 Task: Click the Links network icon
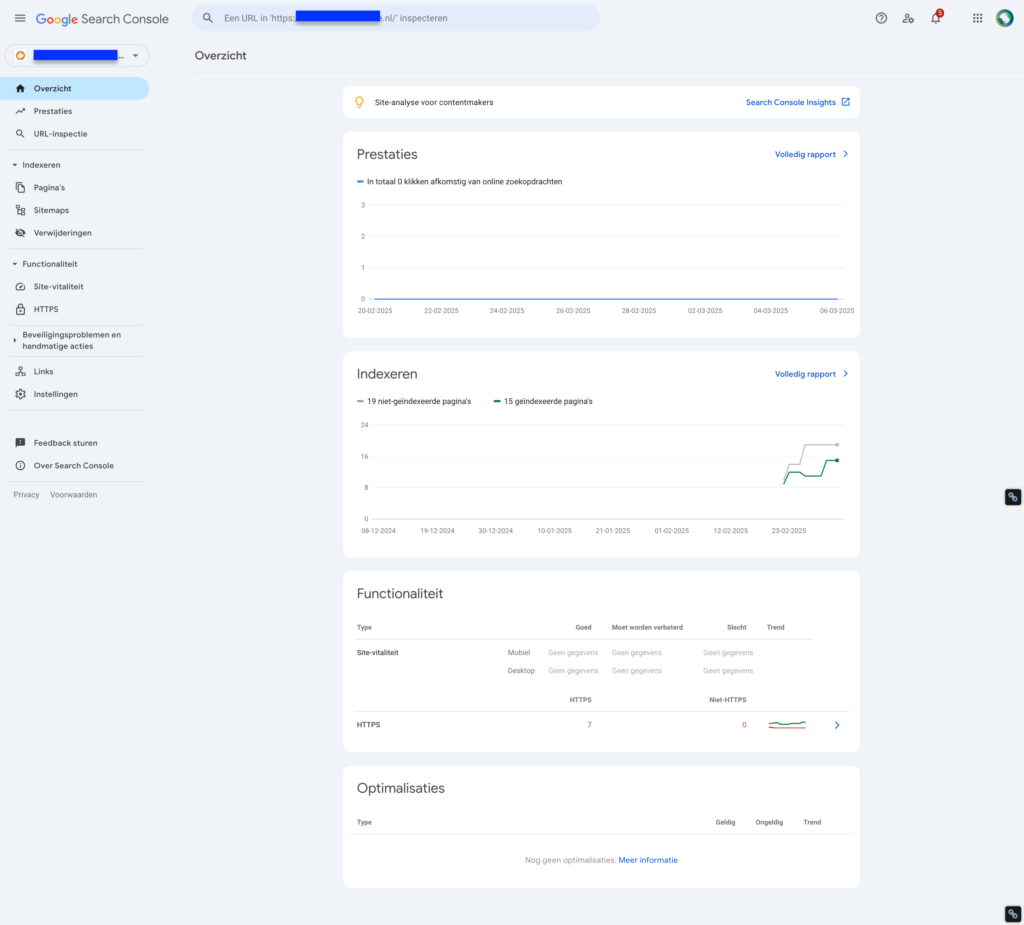[x=20, y=372]
